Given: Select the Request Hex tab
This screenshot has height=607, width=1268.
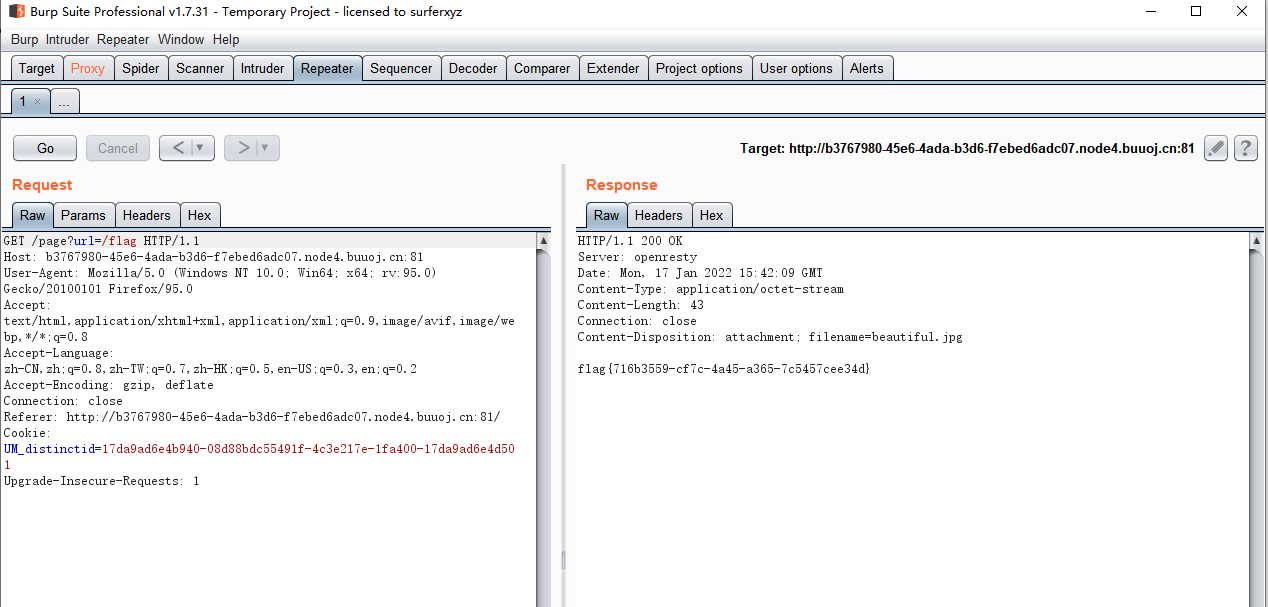Looking at the screenshot, I should 200,215.
